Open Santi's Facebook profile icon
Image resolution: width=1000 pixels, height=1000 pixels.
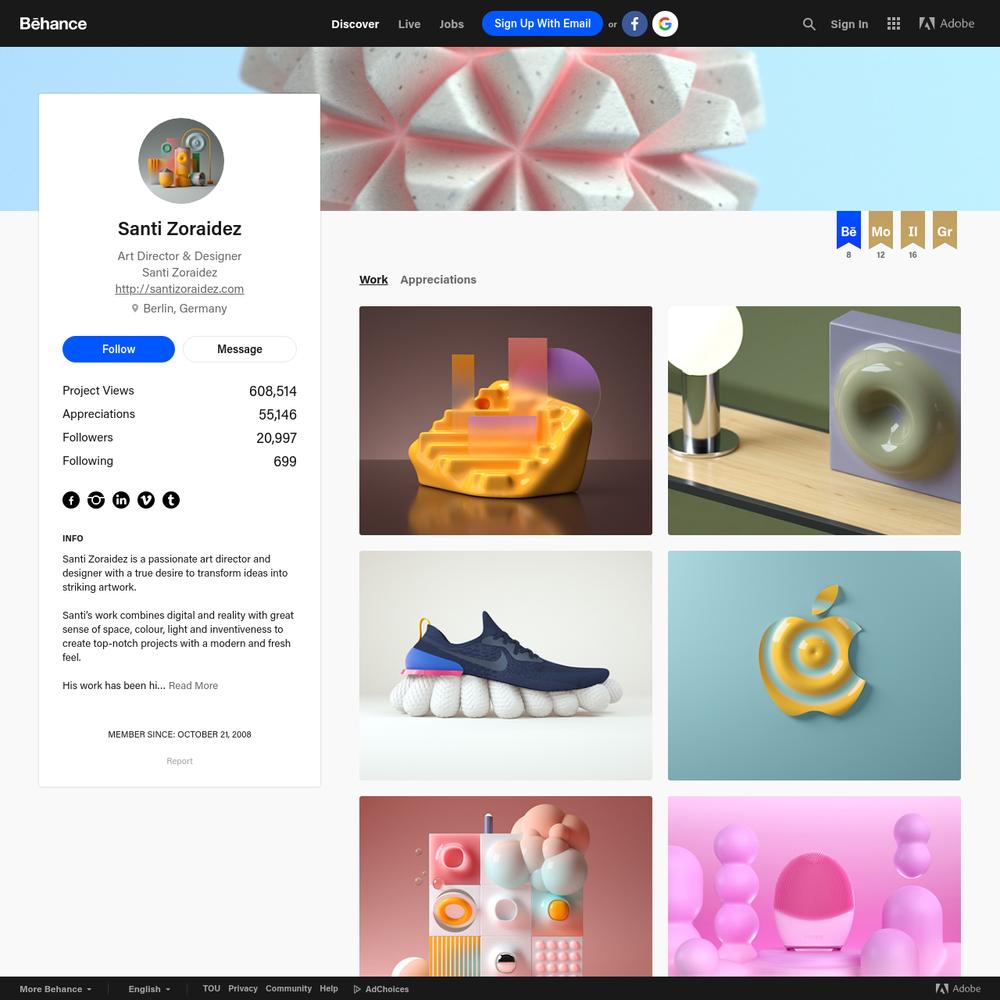coord(71,500)
